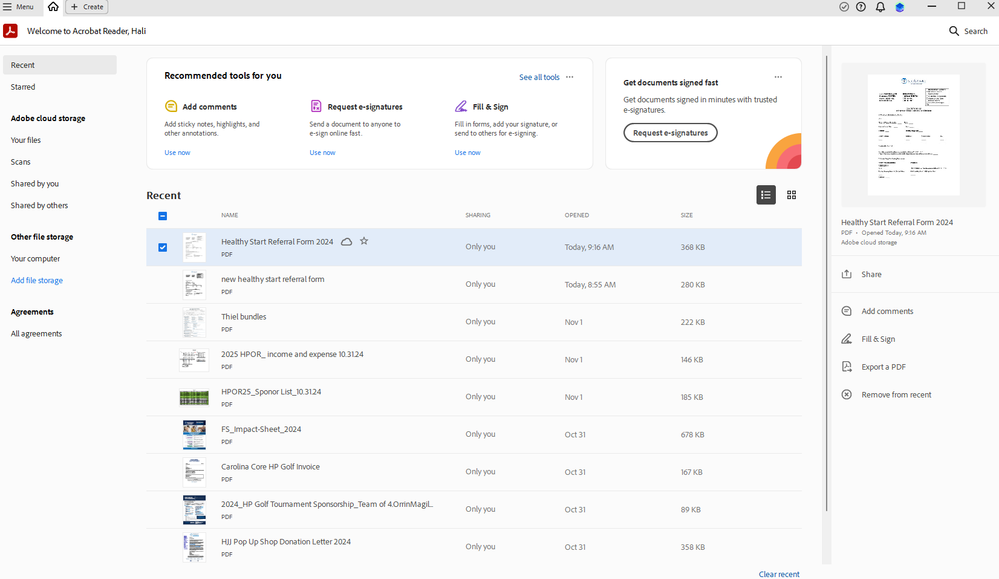Open FS_Impact-Sheet_2024 thumbnail
Viewport: 999px width, 579px height.
click(x=194, y=434)
